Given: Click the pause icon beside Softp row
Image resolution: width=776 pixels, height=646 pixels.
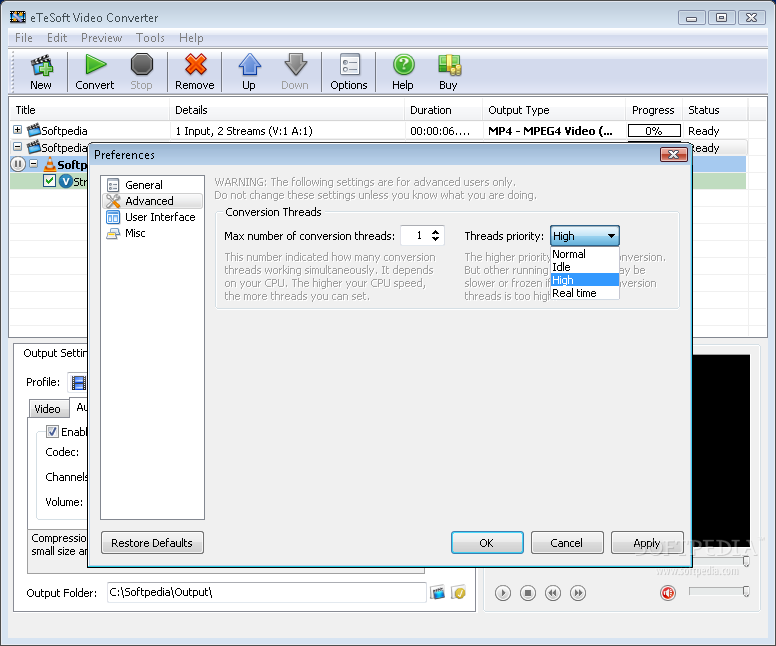Looking at the screenshot, I should point(18,164).
